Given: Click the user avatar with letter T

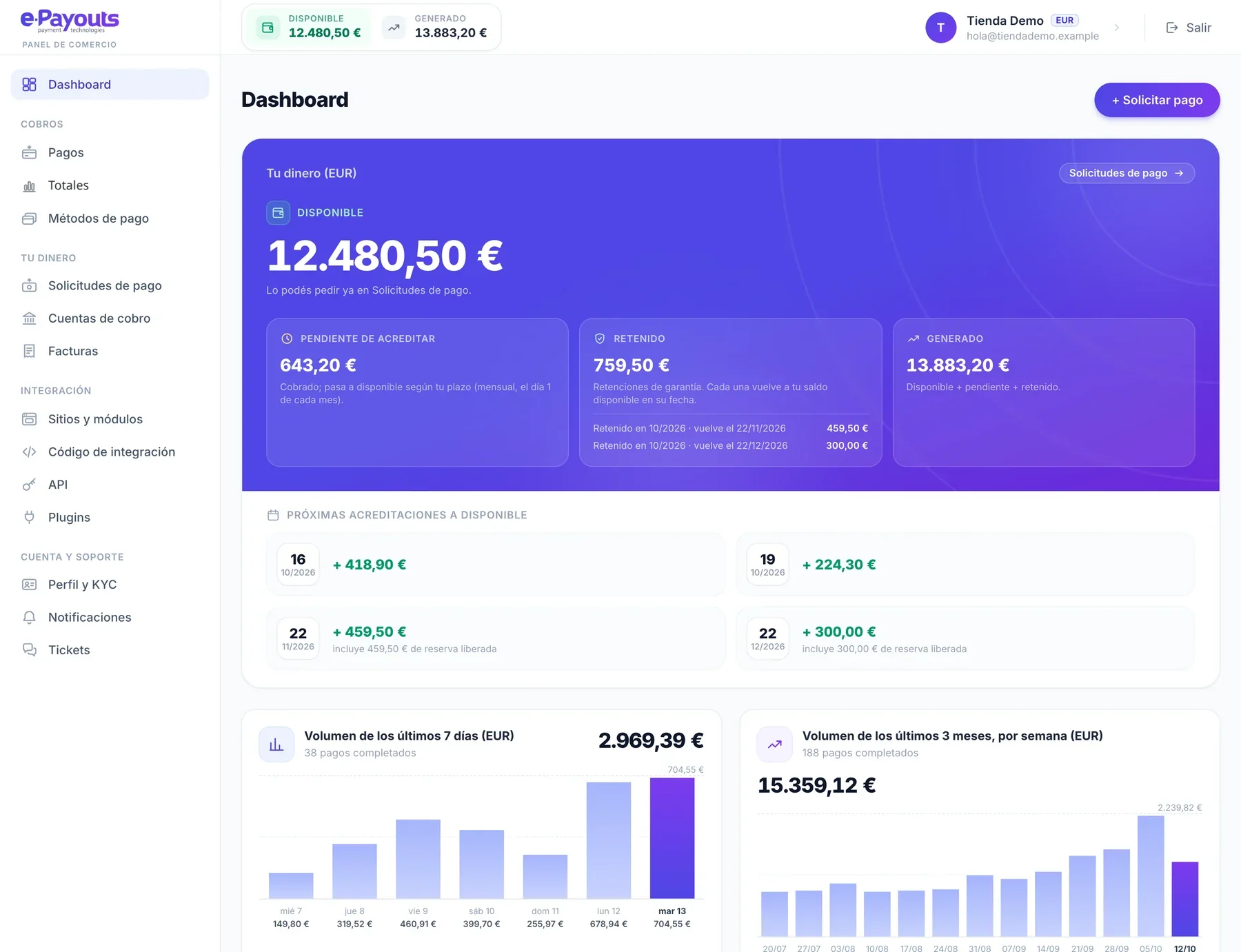Looking at the screenshot, I should click(940, 28).
